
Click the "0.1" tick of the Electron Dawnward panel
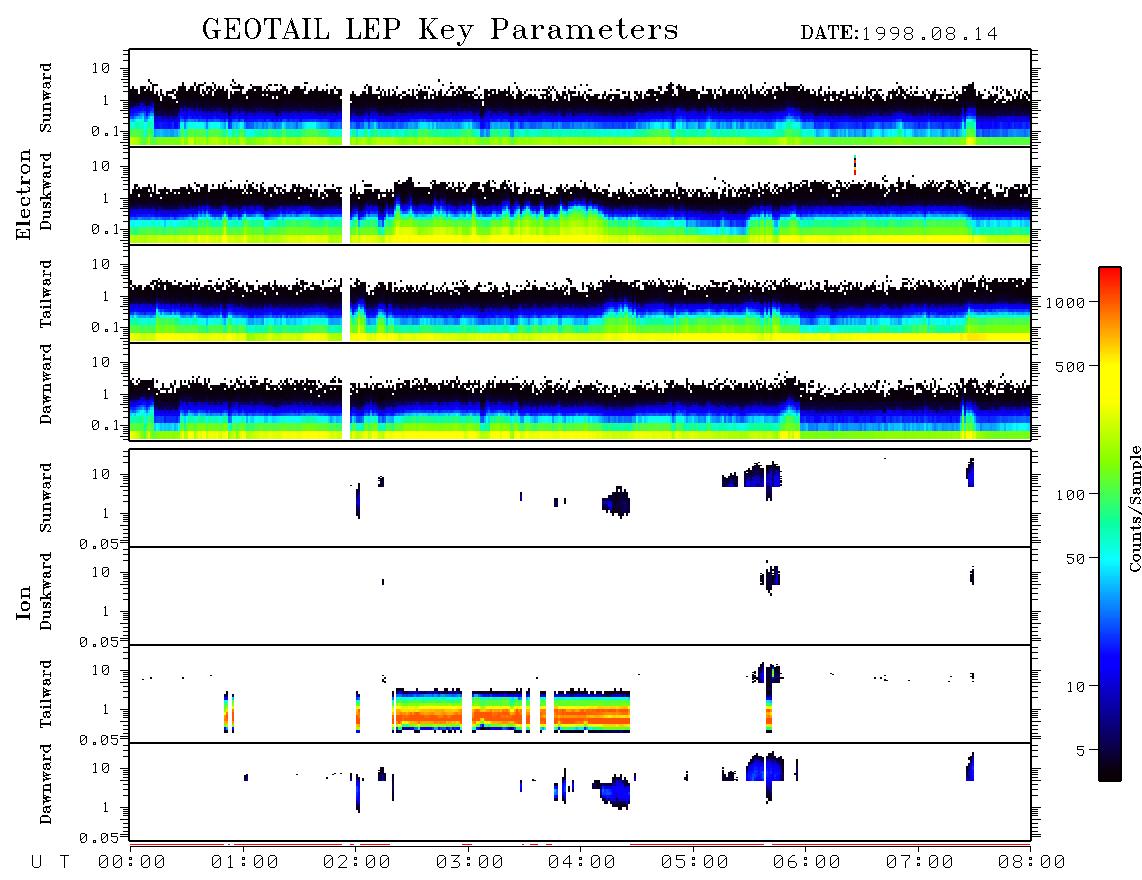105,425
